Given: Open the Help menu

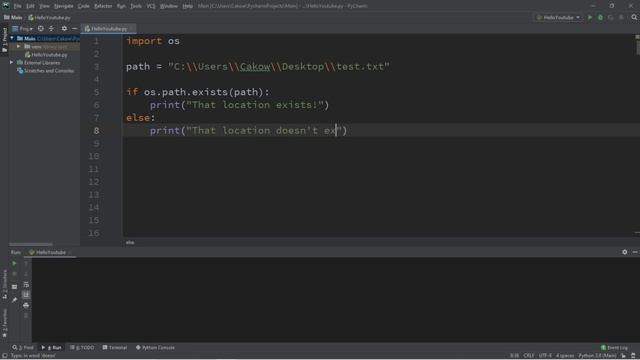Looking at the screenshot, I should (x=187, y=6).
